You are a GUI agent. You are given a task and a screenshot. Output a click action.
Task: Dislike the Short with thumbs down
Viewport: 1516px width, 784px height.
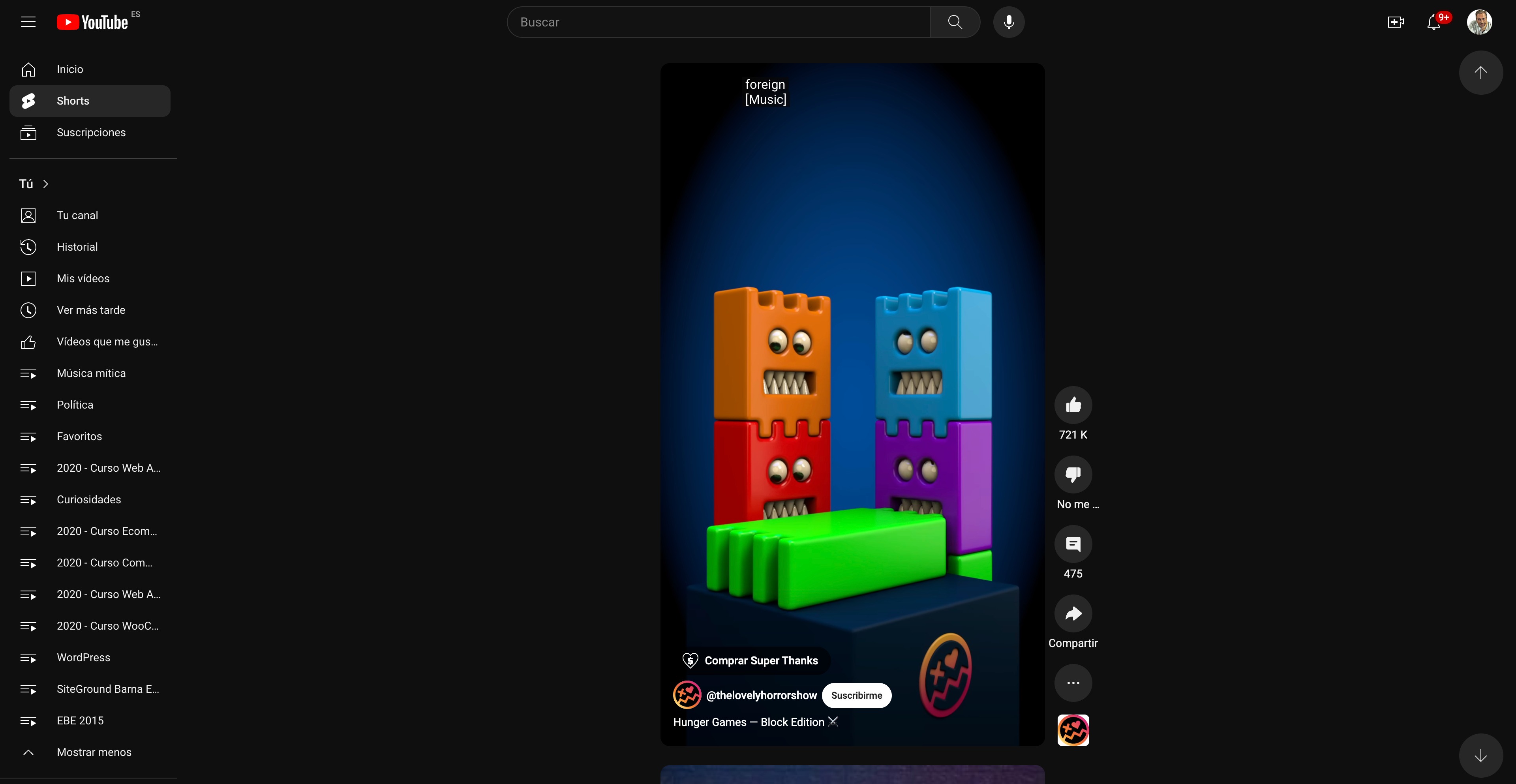(1073, 475)
